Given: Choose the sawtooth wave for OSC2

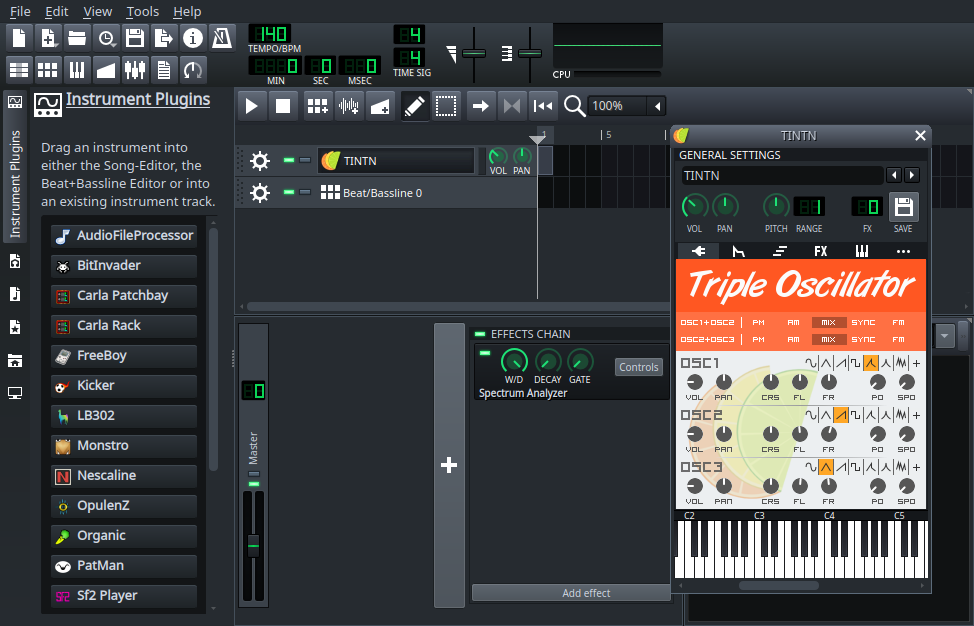Looking at the screenshot, I should click(840, 415).
